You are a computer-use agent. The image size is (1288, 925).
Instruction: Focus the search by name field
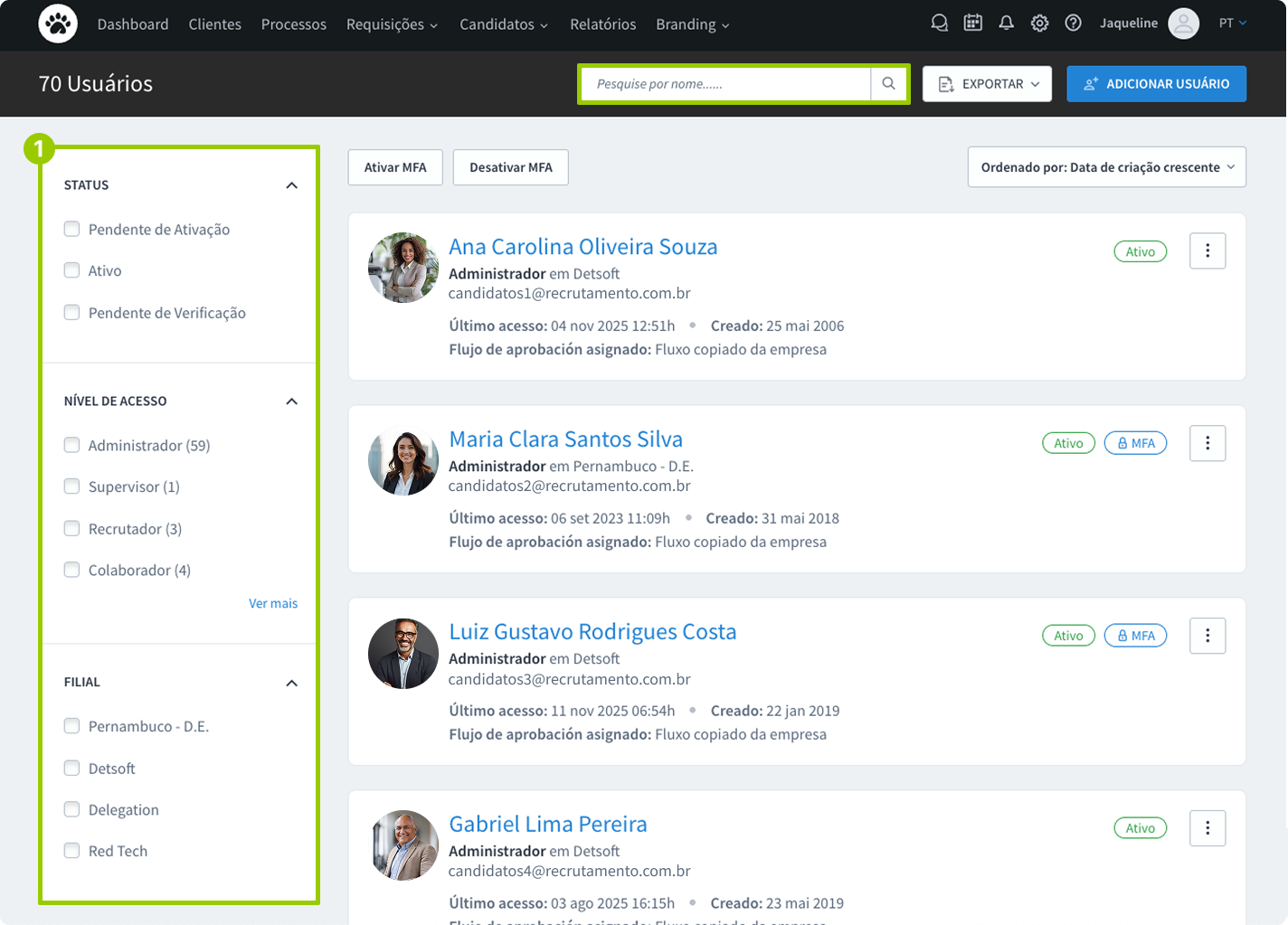(x=724, y=84)
